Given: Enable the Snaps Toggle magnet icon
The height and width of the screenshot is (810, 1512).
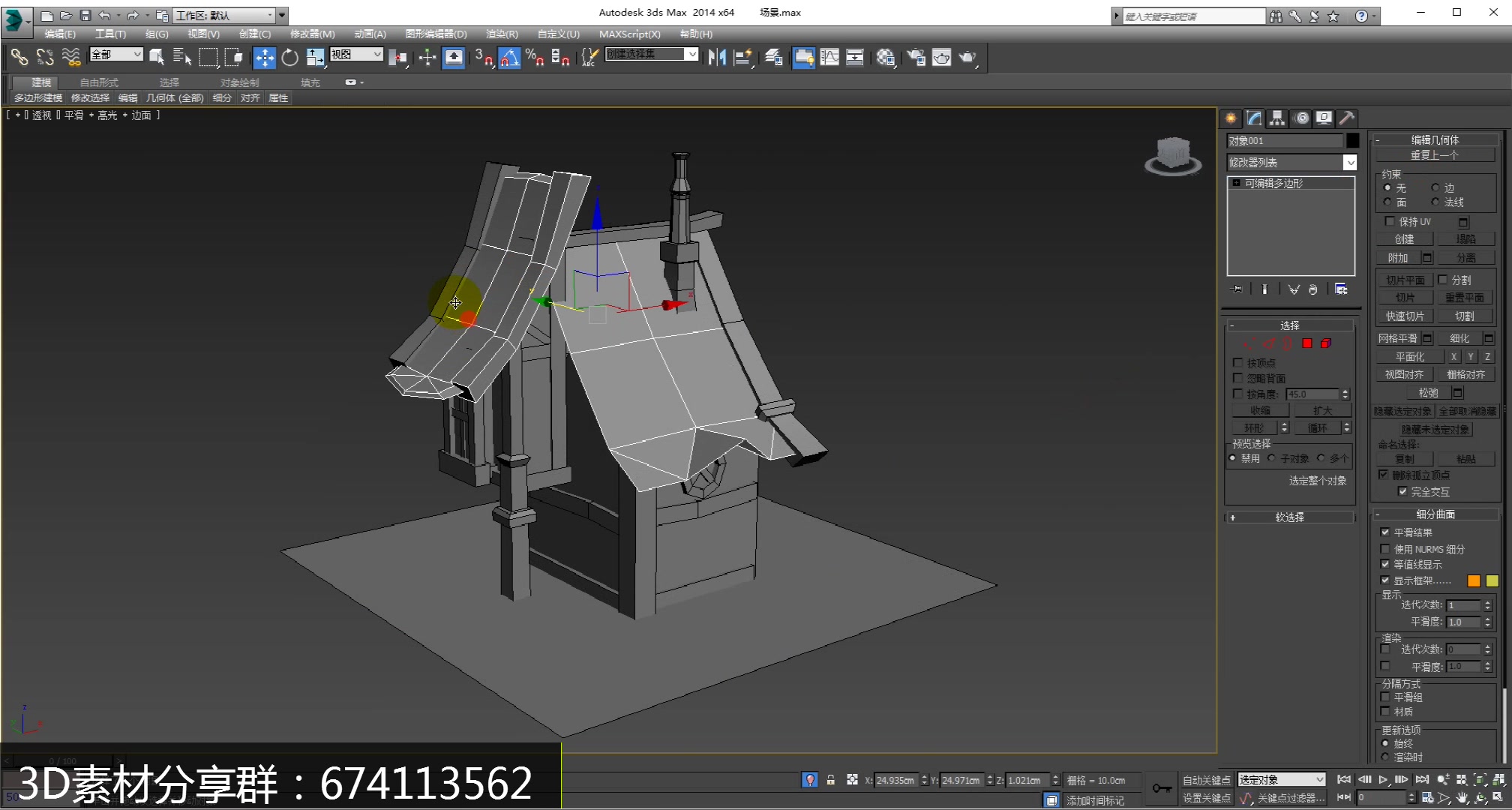Looking at the screenshot, I should coord(482,57).
